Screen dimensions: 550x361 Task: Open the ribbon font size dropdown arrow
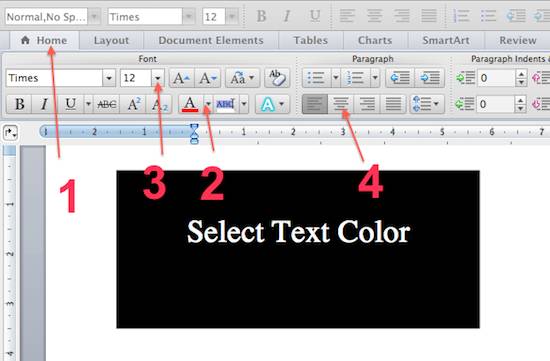point(158,78)
